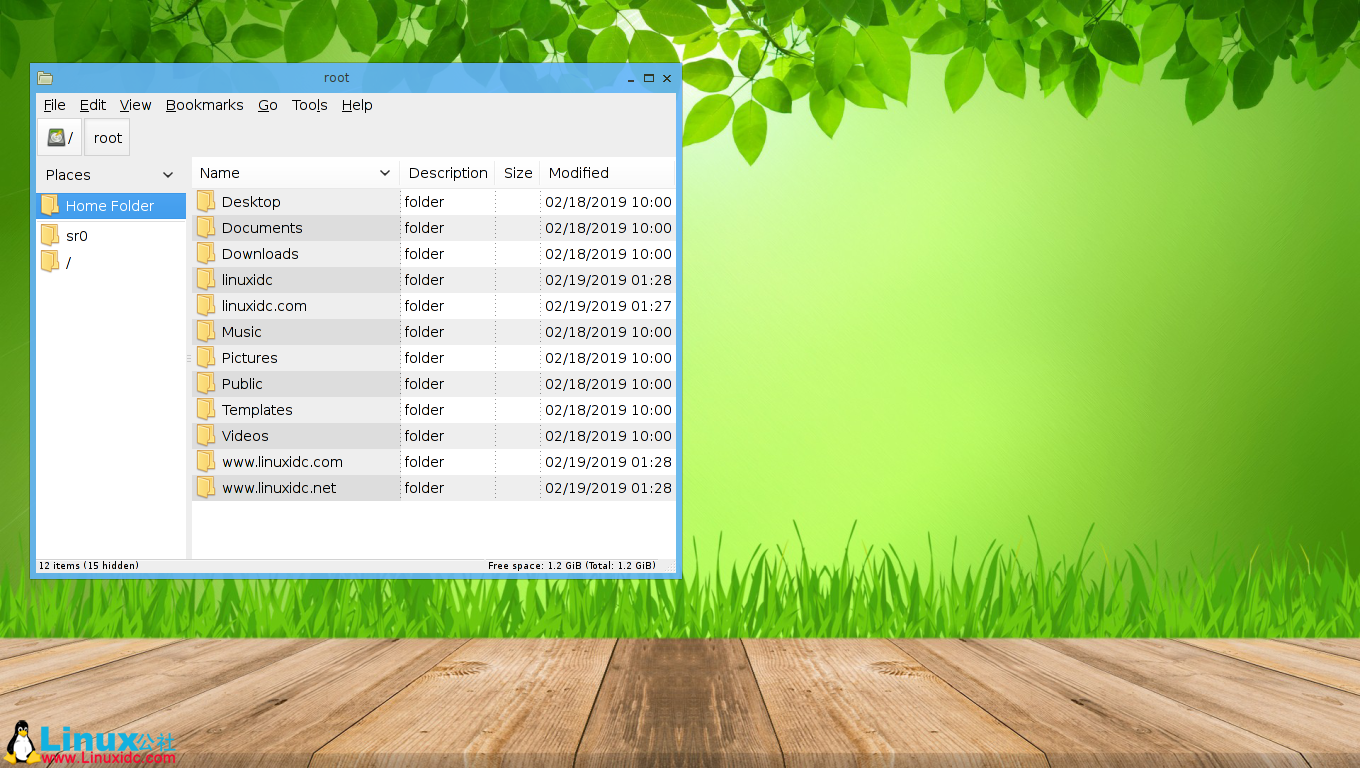Click the Free space status bar text
This screenshot has height=768, width=1360.
point(572,566)
